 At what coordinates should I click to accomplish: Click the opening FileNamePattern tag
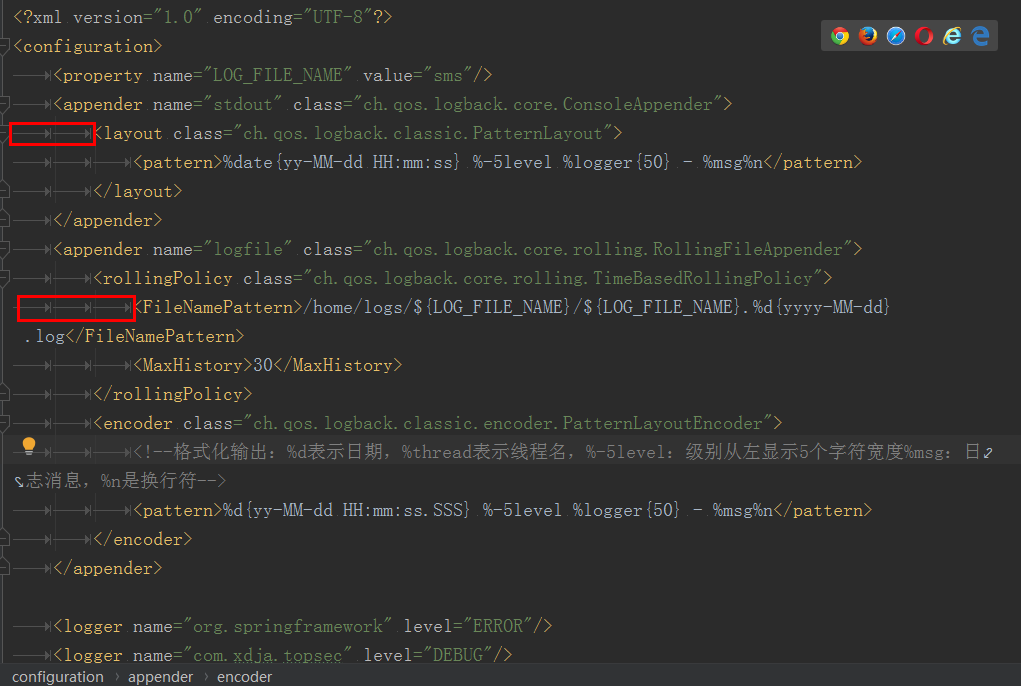(218, 307)
